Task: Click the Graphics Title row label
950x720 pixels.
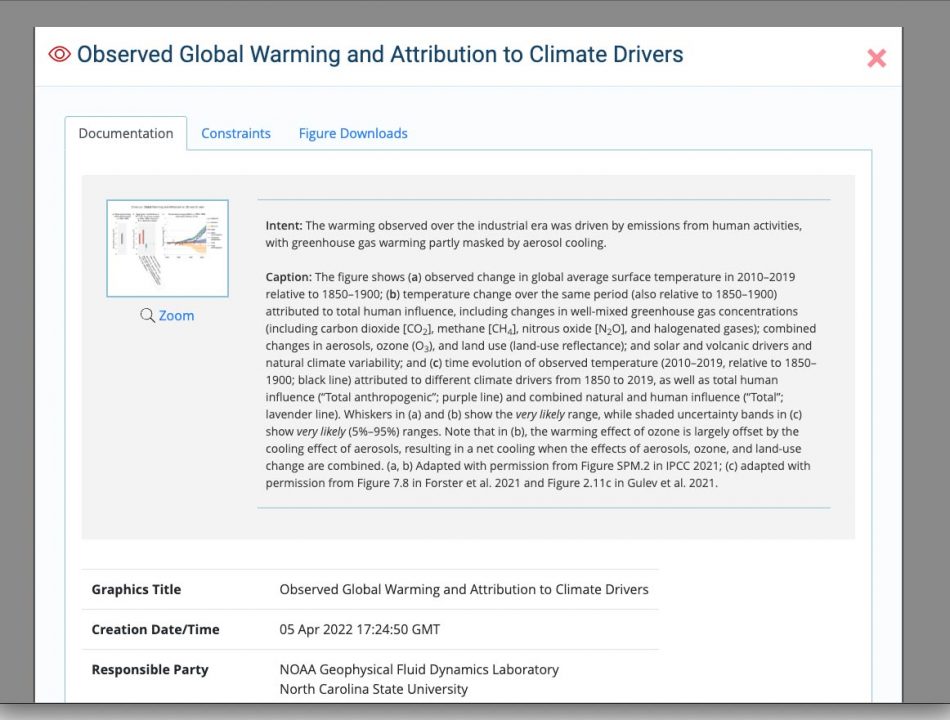Action: tap(136, 590)
